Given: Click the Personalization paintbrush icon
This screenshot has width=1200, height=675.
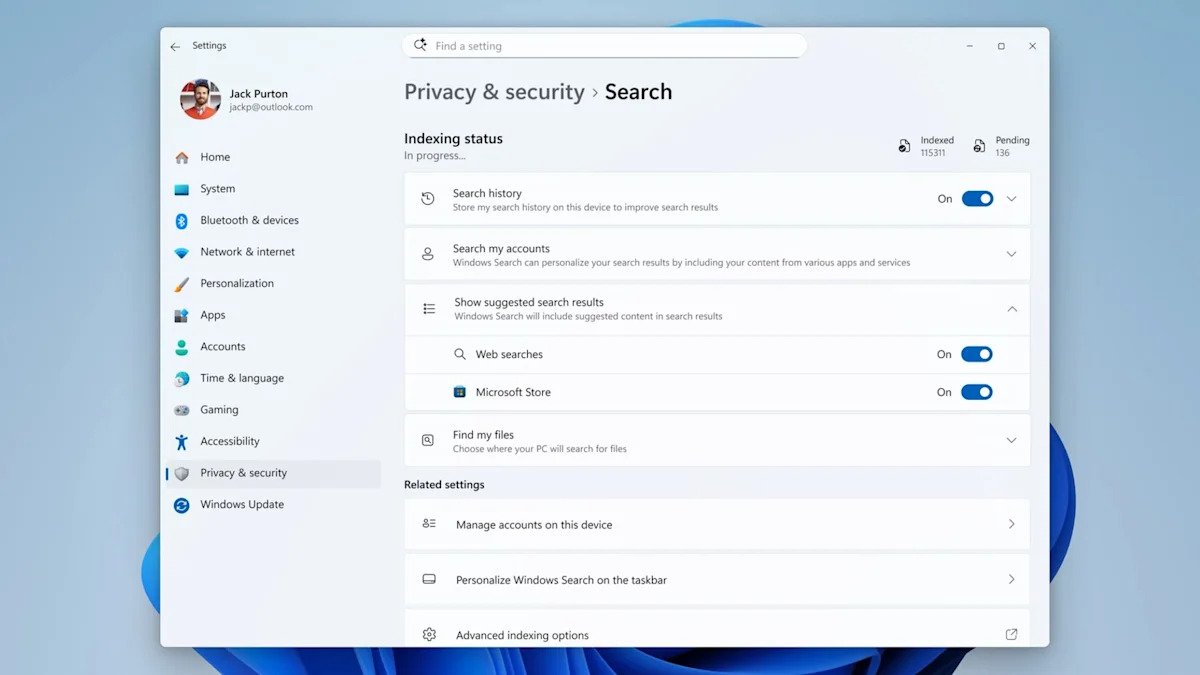Looking at the screenshot, I should 181,284.
